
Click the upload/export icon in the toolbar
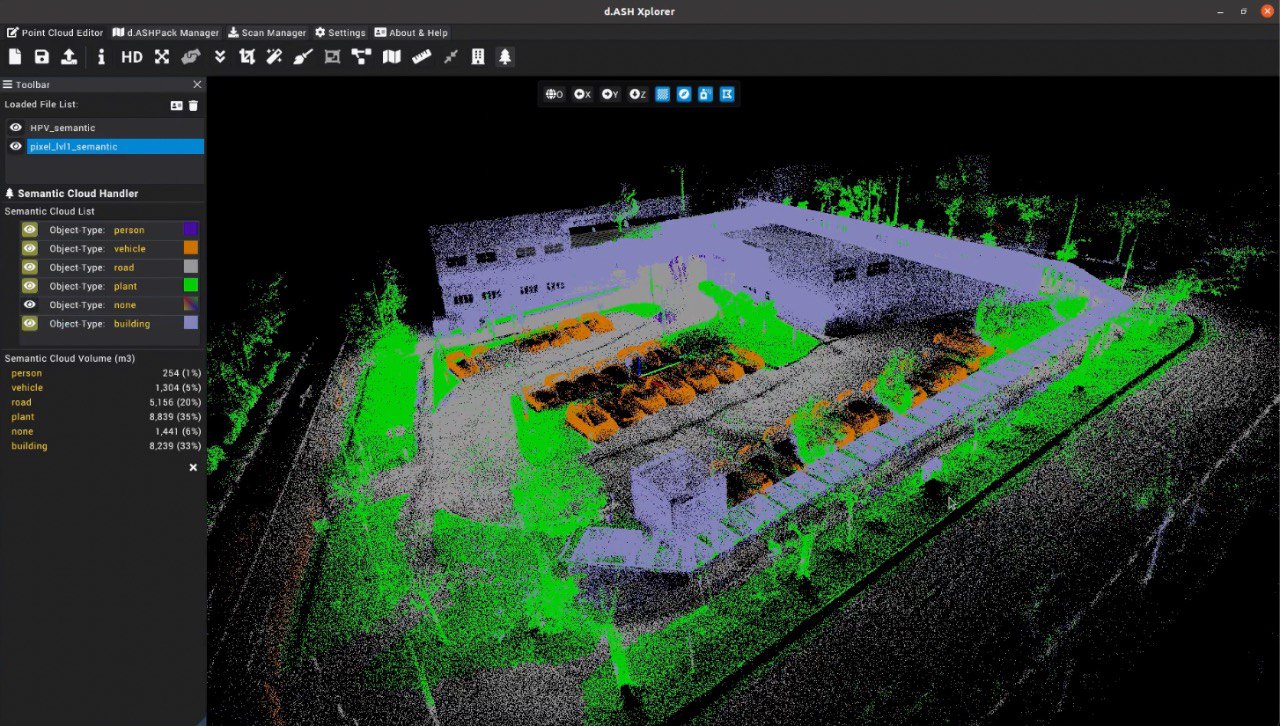pos(69,57)
